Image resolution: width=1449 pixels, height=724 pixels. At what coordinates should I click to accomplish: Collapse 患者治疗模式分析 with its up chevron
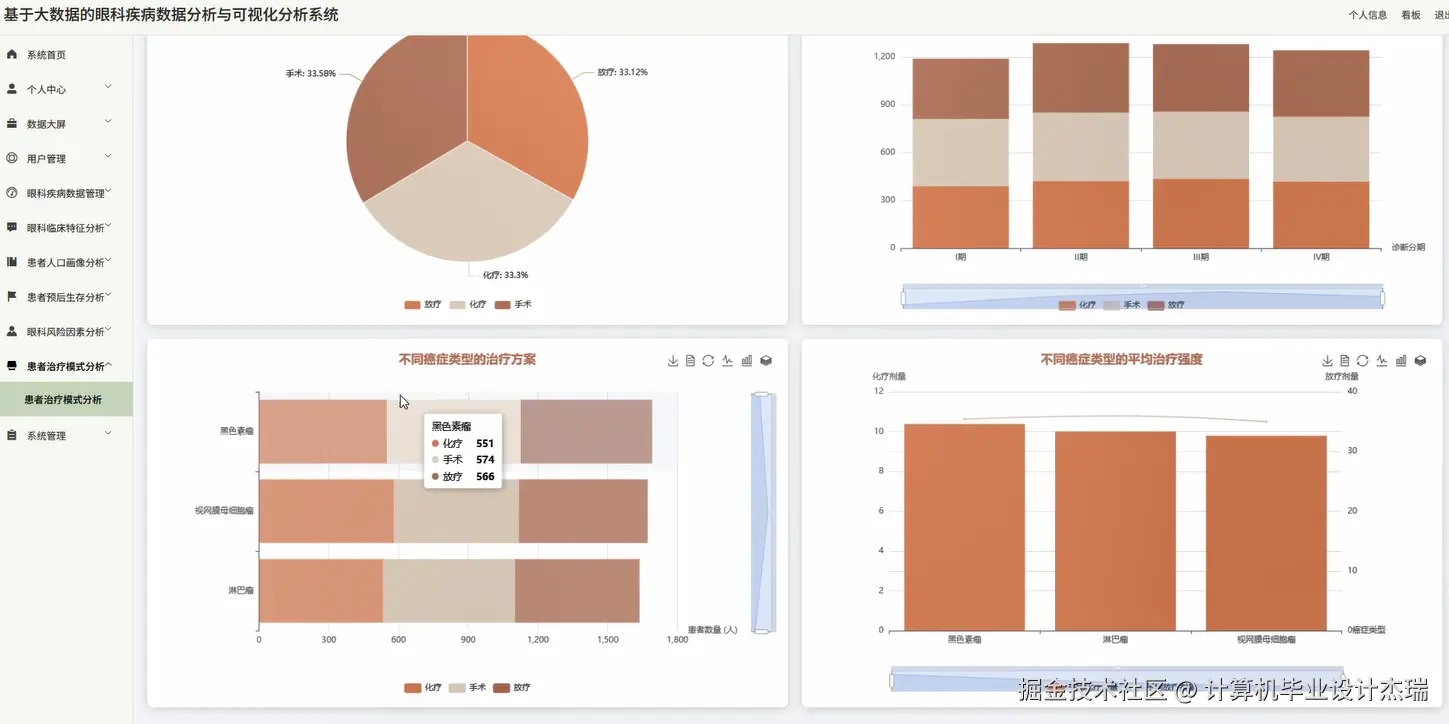pyautogui.click(x=108, y=364)
